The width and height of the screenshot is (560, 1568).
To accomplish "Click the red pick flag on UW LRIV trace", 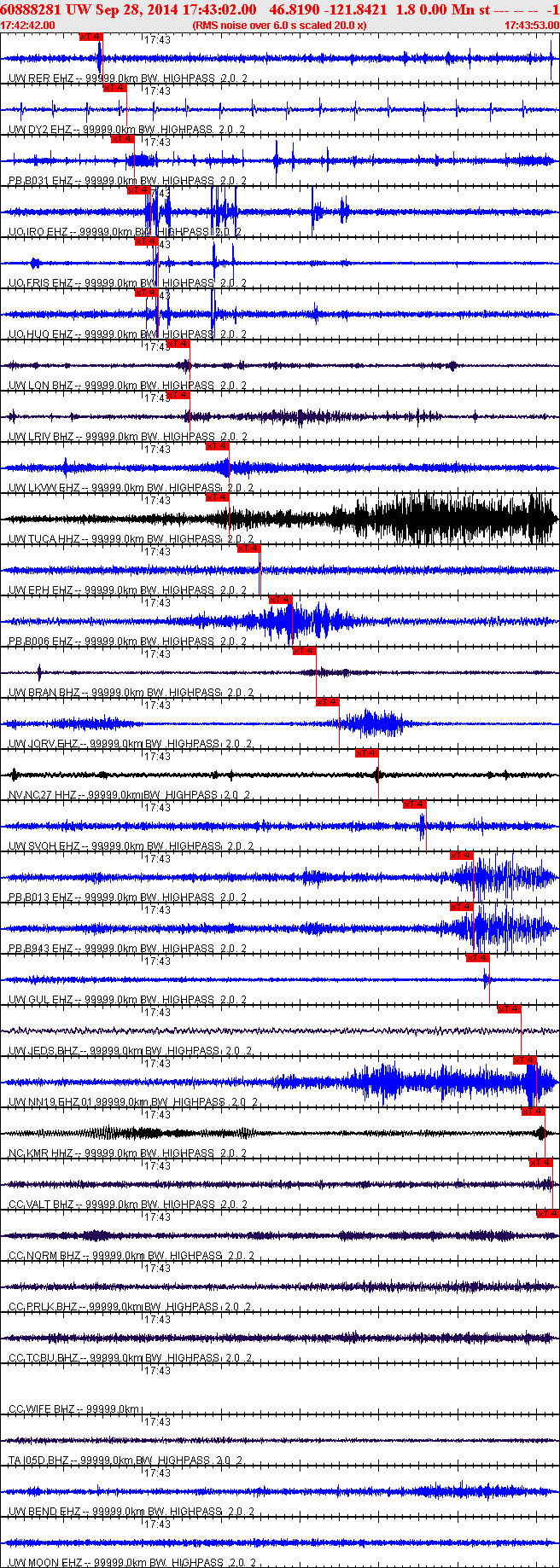I will pyautogui.click(x=178, y=395).
